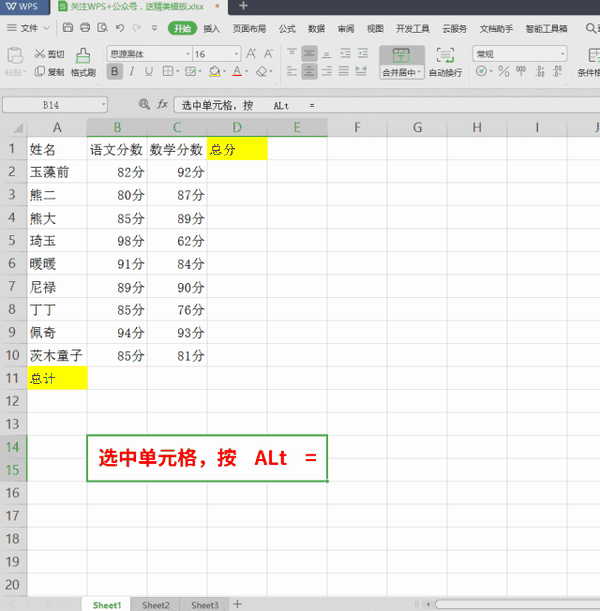Align text to top of cell
Screen dimensions: 600x611
coord(292,53)
